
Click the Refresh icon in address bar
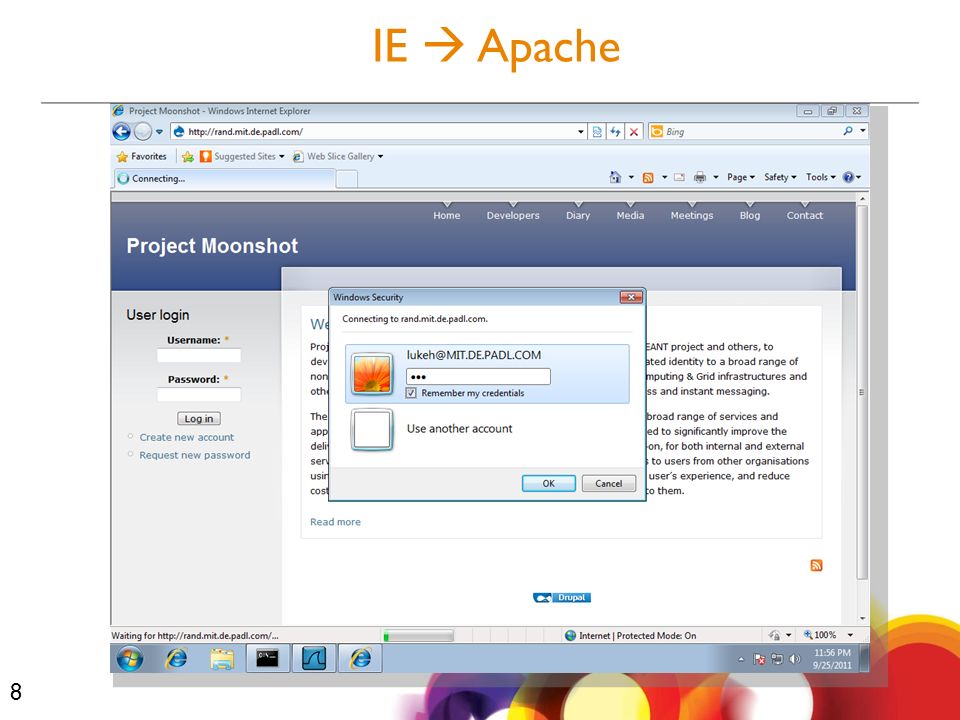[x=615, y=132]
